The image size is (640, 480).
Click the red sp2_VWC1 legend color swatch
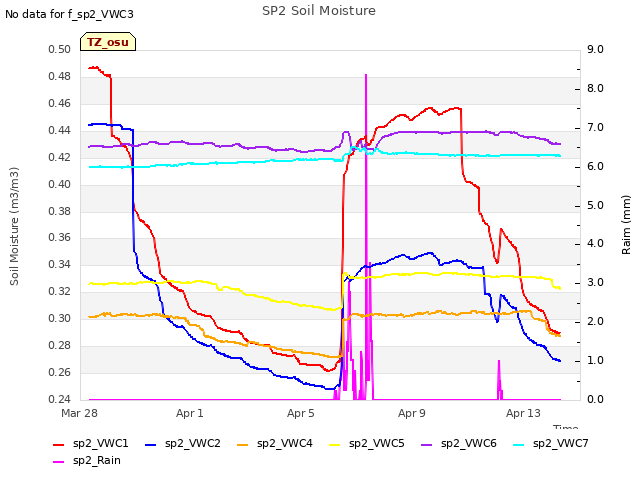click(59, 444)
